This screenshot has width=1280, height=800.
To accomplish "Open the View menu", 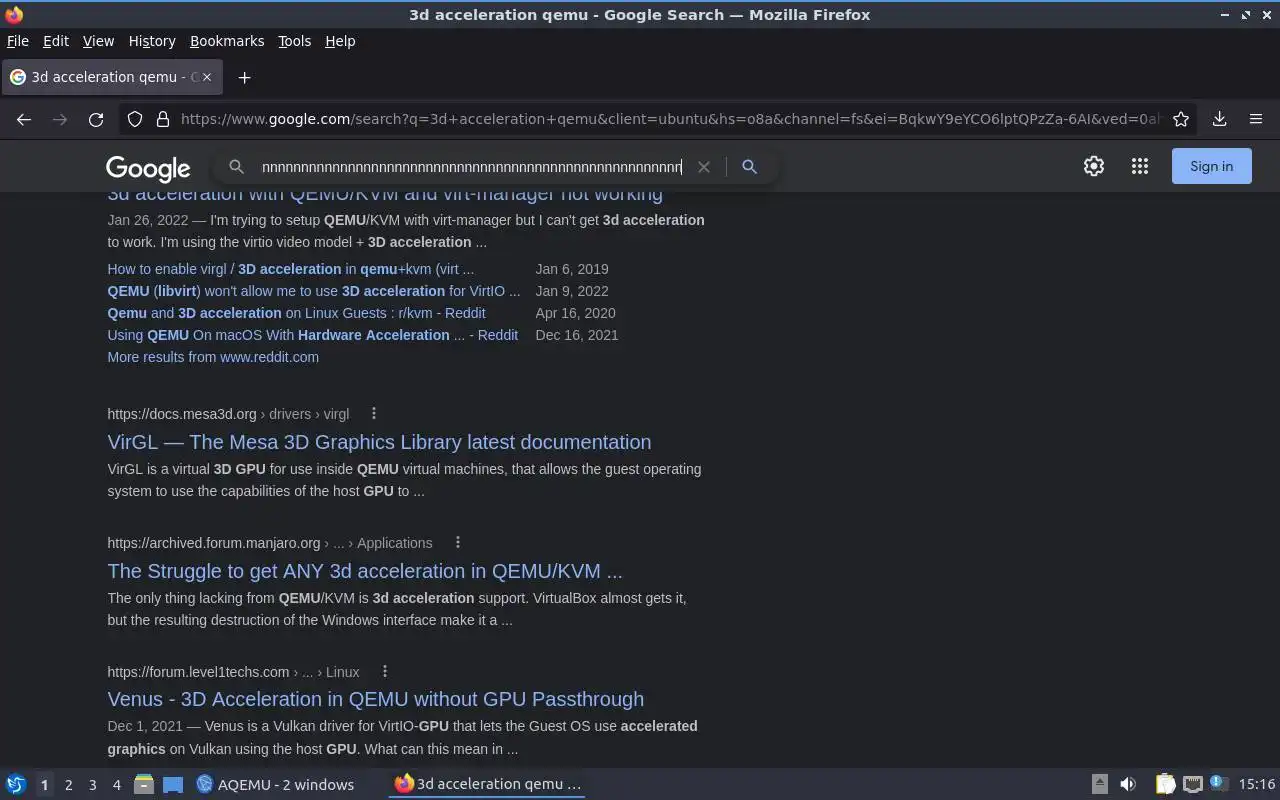I will pos(98,41).
